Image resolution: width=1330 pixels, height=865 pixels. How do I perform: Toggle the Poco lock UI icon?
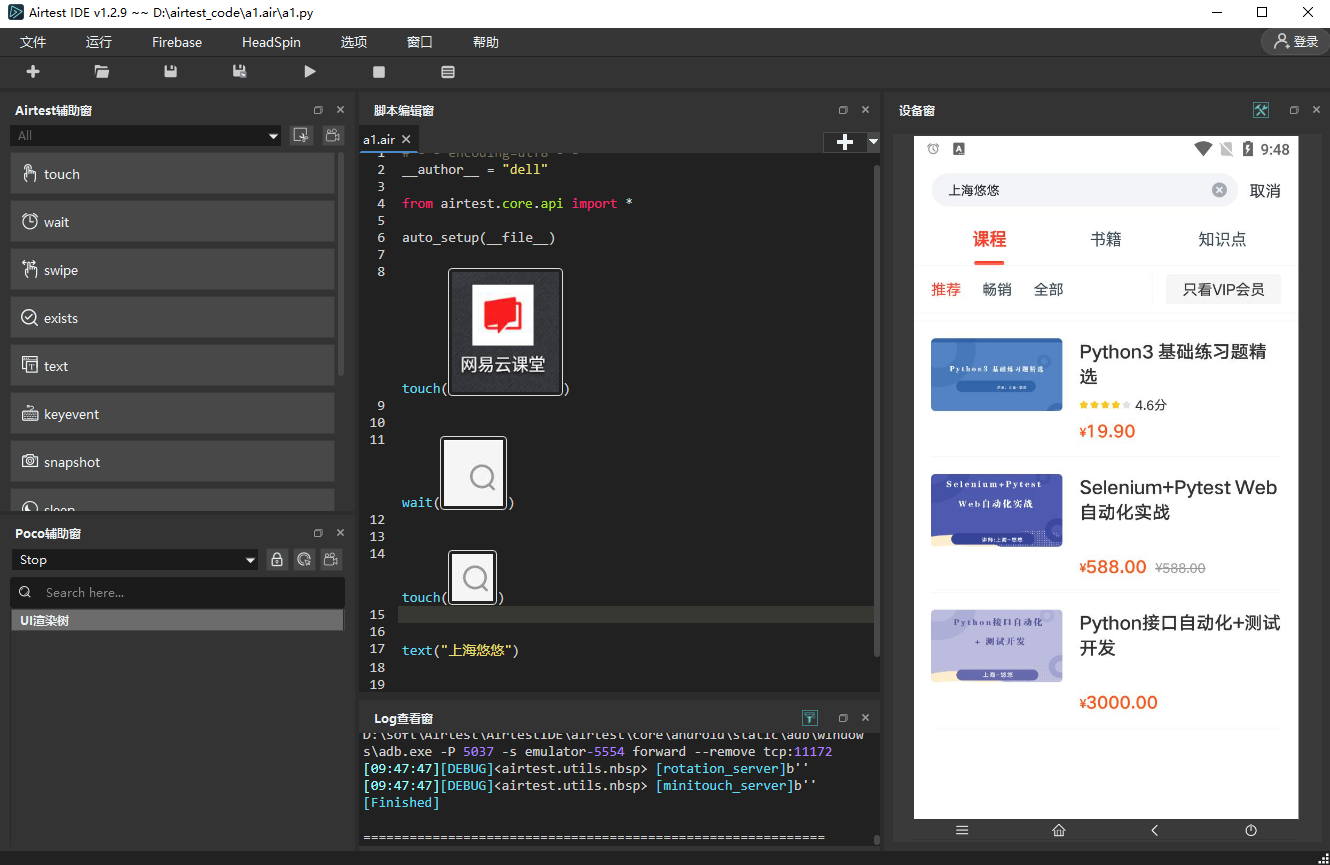click(277, 560)
